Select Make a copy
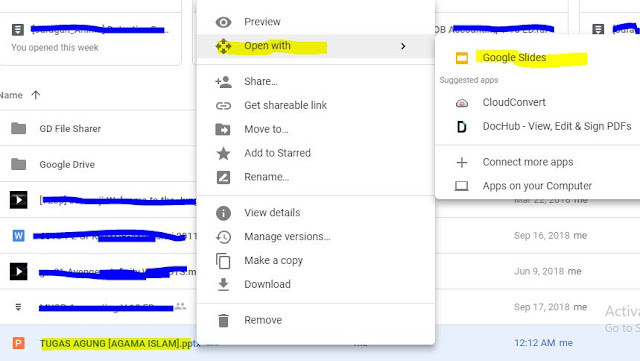The height and width of the screenshot is (361, 640). [316, 261]
